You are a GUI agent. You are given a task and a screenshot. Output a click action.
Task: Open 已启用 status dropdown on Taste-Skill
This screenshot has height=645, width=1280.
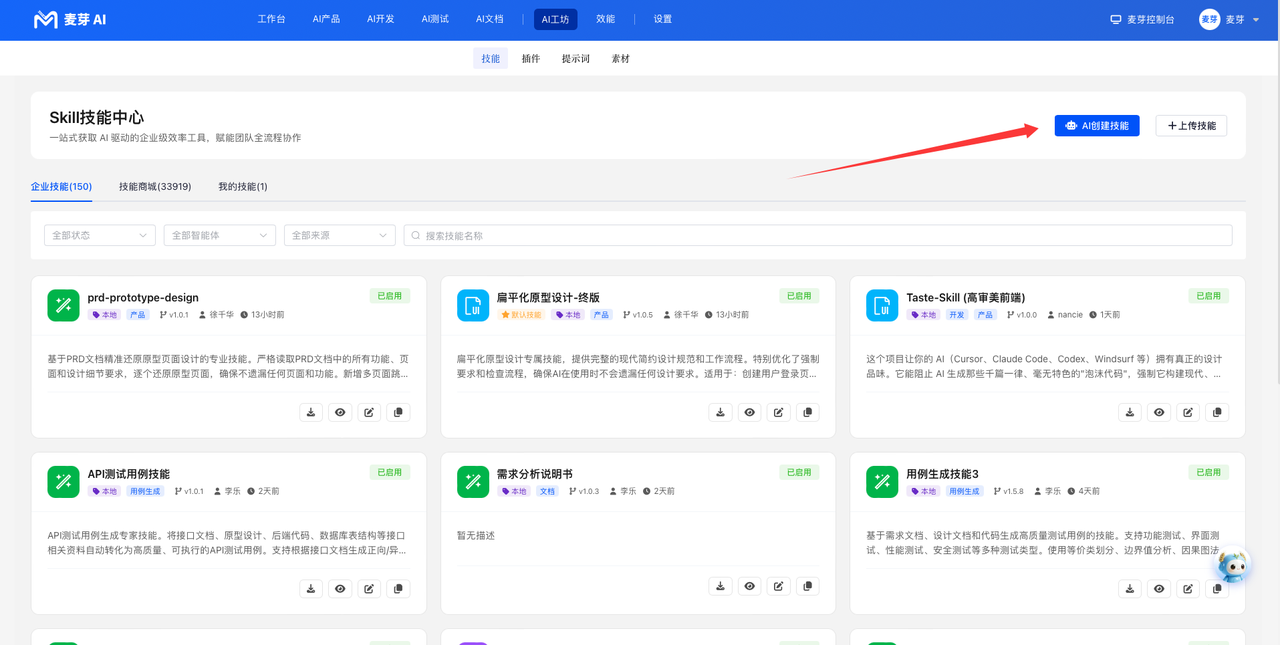tap(1208, 296)
